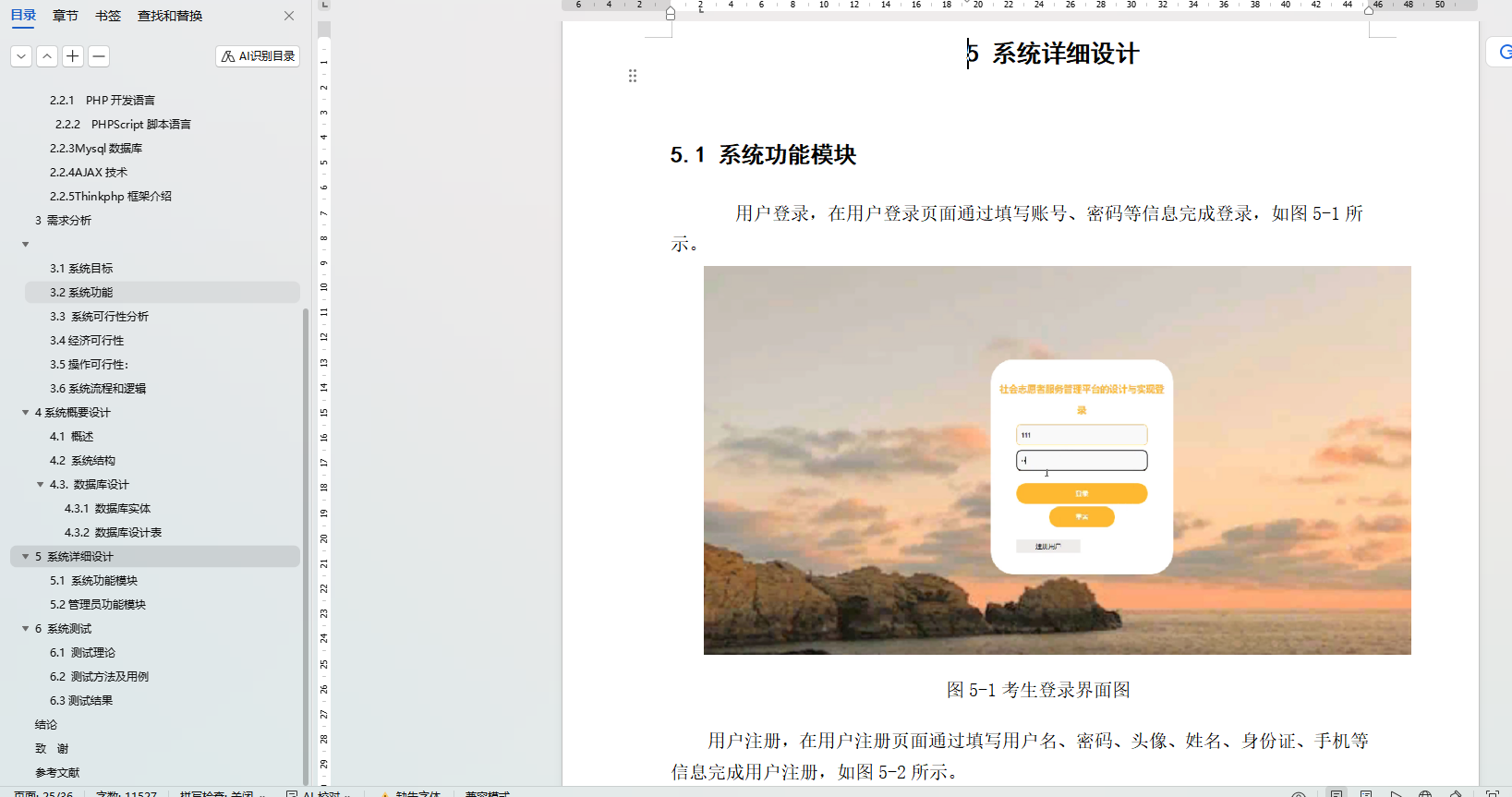Viewport: 1512px width, 797px height.
Task: Click the plus button in outline toolbar
Action: pos(73,56)
